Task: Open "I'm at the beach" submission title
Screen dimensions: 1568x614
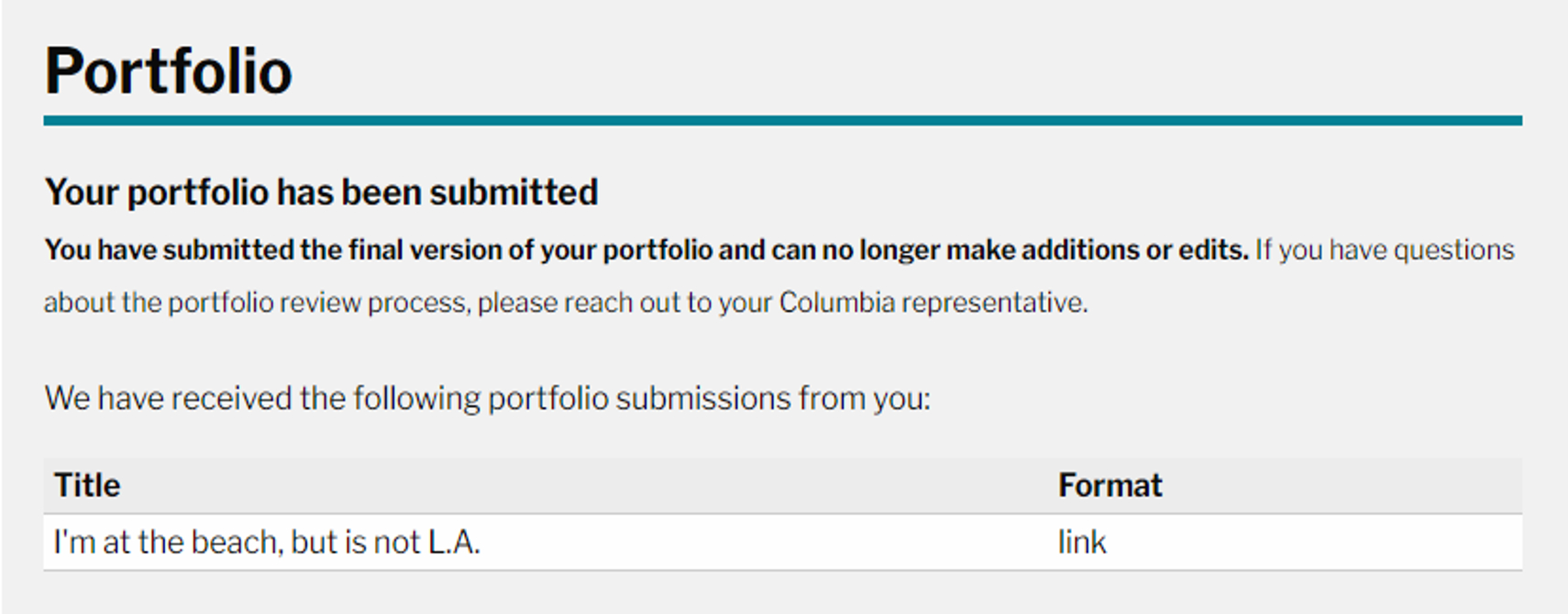Action: [266, 543]
